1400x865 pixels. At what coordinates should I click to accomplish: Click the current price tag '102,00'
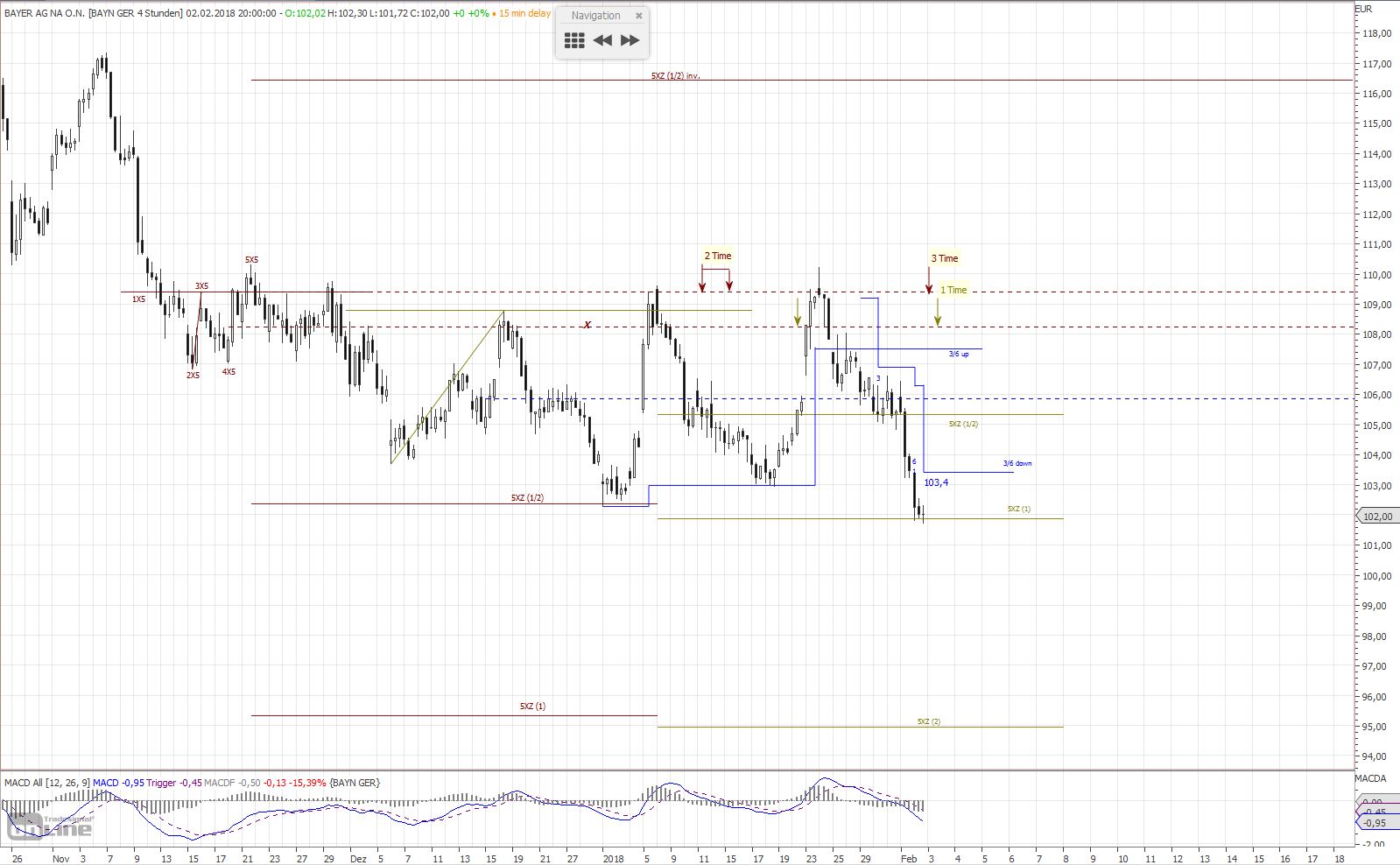click(x=1376, y=517)
